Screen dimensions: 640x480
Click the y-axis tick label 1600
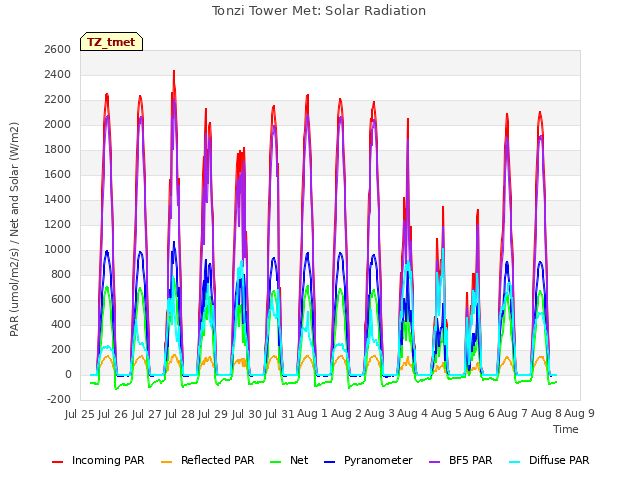[58, 175]
